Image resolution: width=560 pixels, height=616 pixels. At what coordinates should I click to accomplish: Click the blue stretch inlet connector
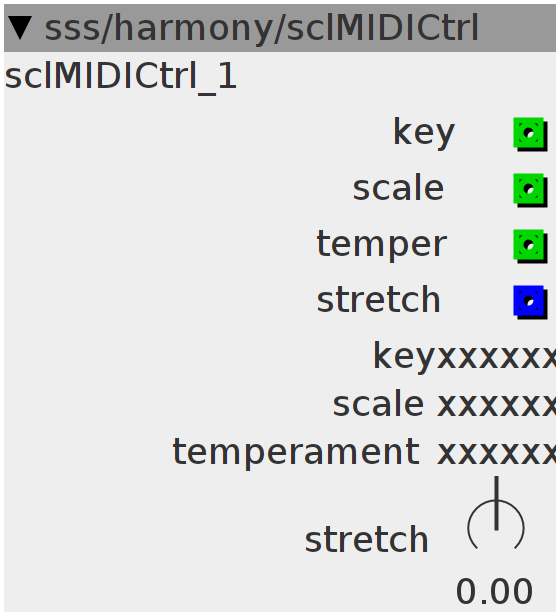[x=530, y=302]
